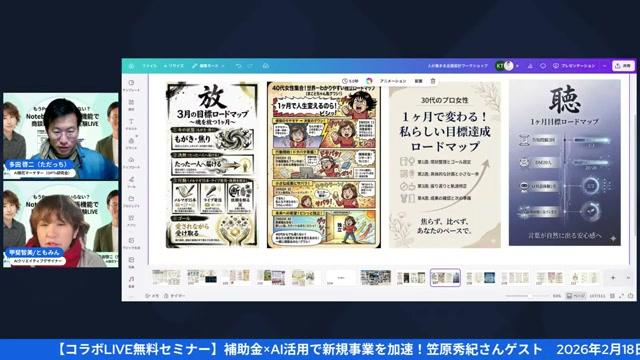This screenshot has height=360, width=640.
Task: Open the アプリ apps panel
Action: pos(131,221)
